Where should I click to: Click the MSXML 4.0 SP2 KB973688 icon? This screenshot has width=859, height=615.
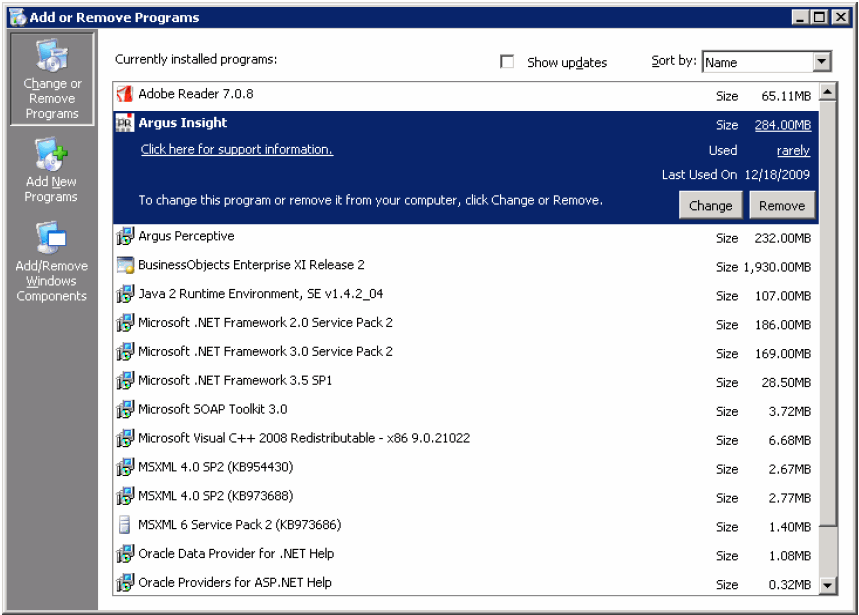tap(125, 496)
